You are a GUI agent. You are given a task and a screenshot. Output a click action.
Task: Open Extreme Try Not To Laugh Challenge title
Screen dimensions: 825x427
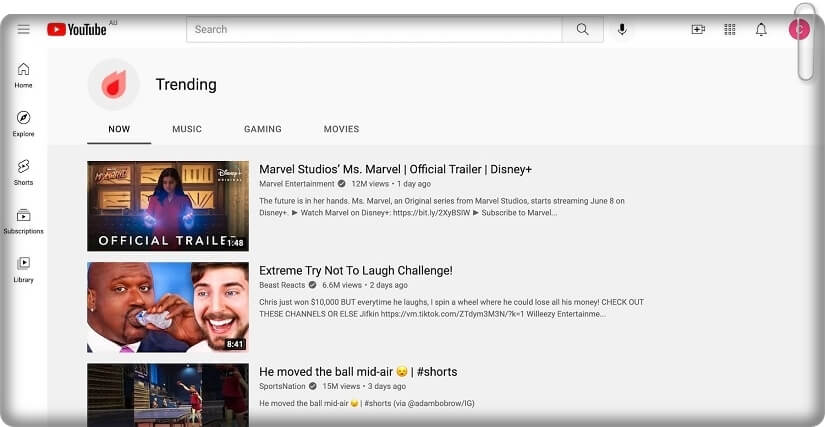point(356,270)
